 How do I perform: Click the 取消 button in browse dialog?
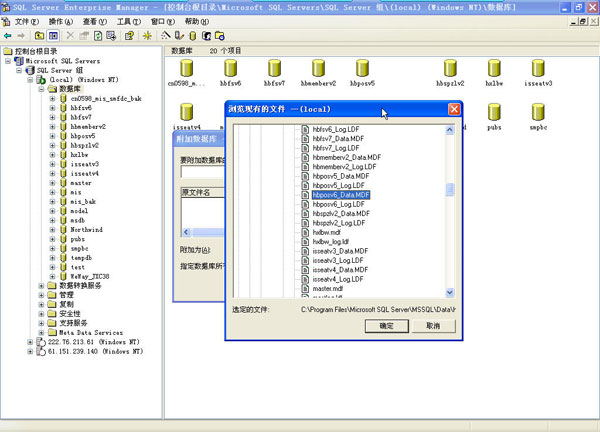434,326
